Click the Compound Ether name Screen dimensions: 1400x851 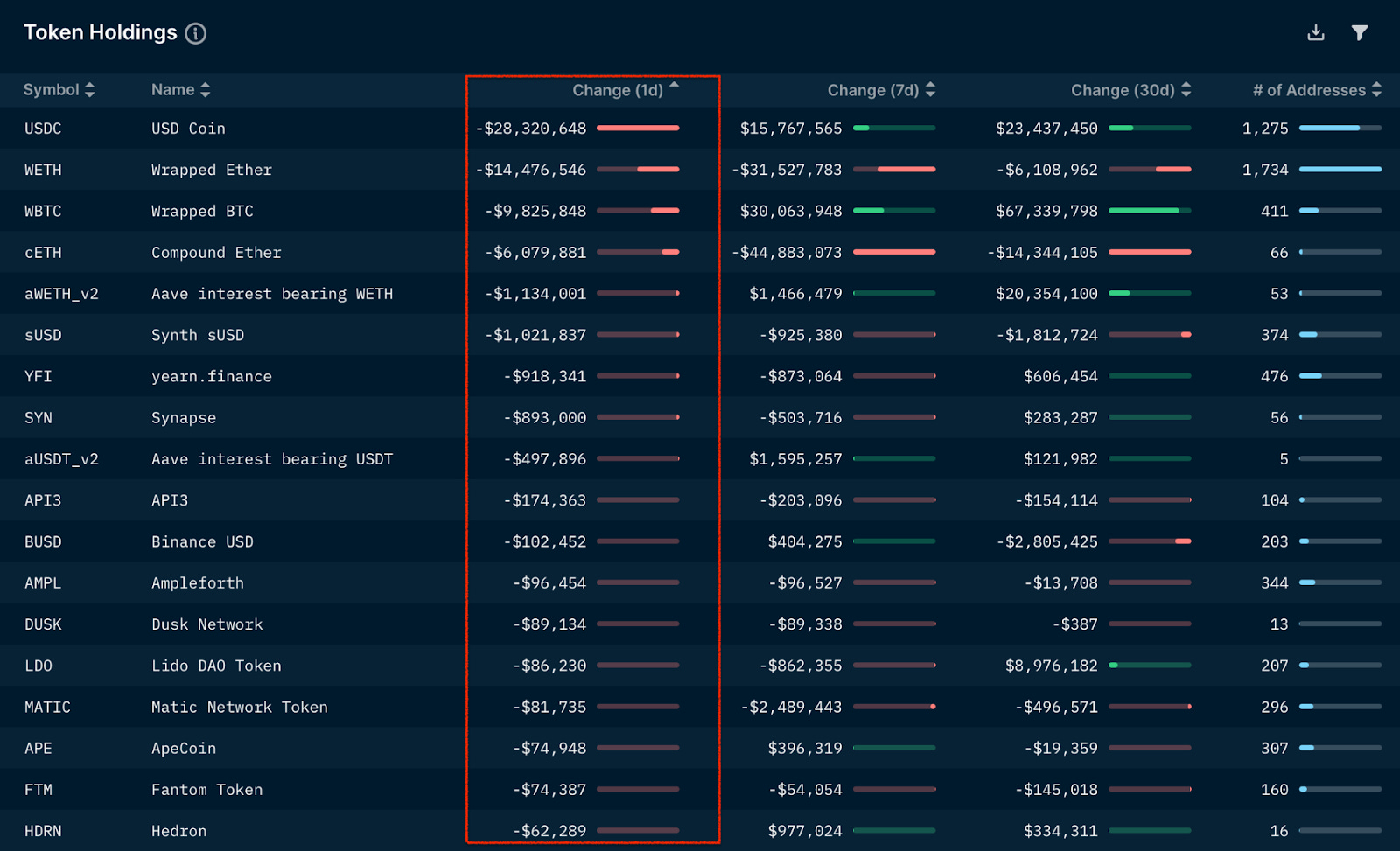click(x=216, y=253)
